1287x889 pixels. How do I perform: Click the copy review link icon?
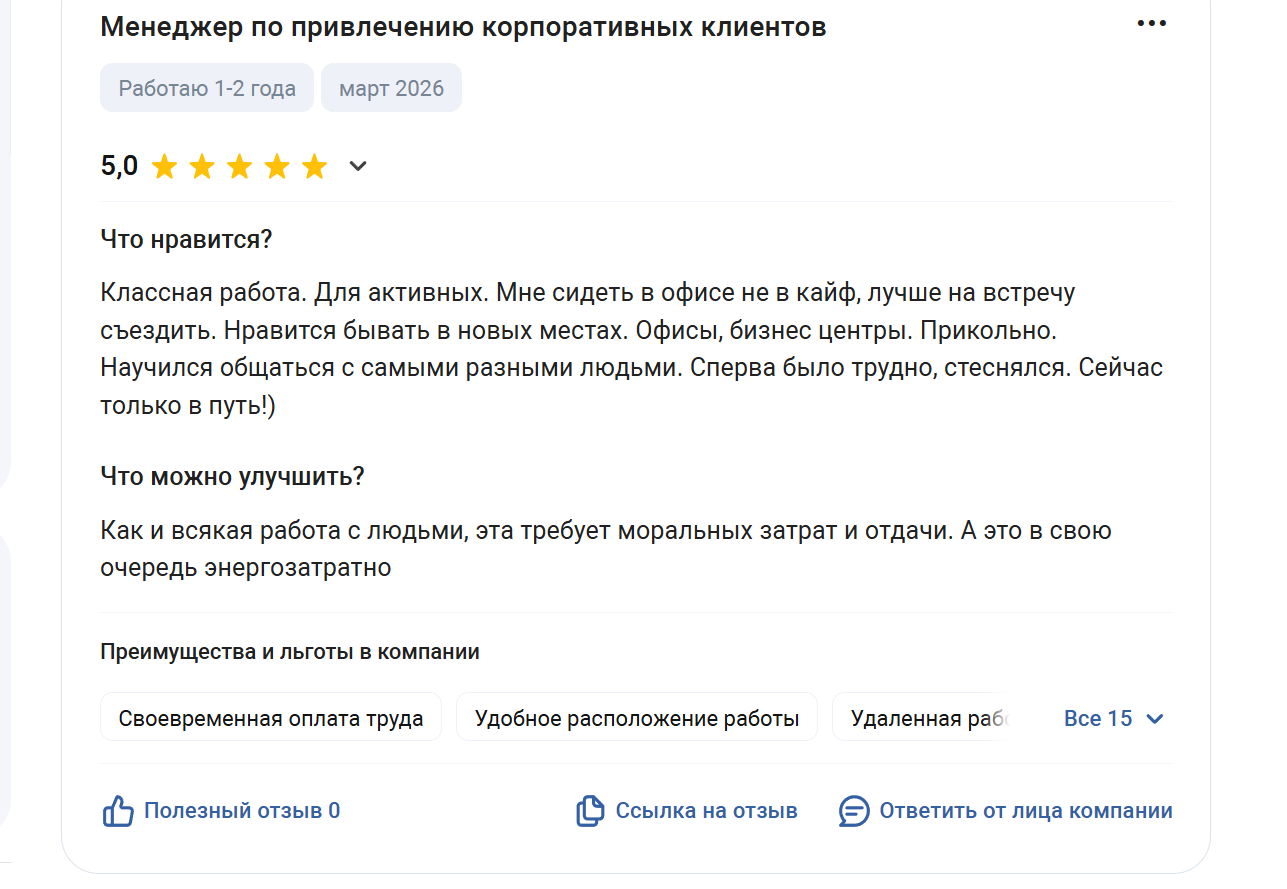(590, 811)
